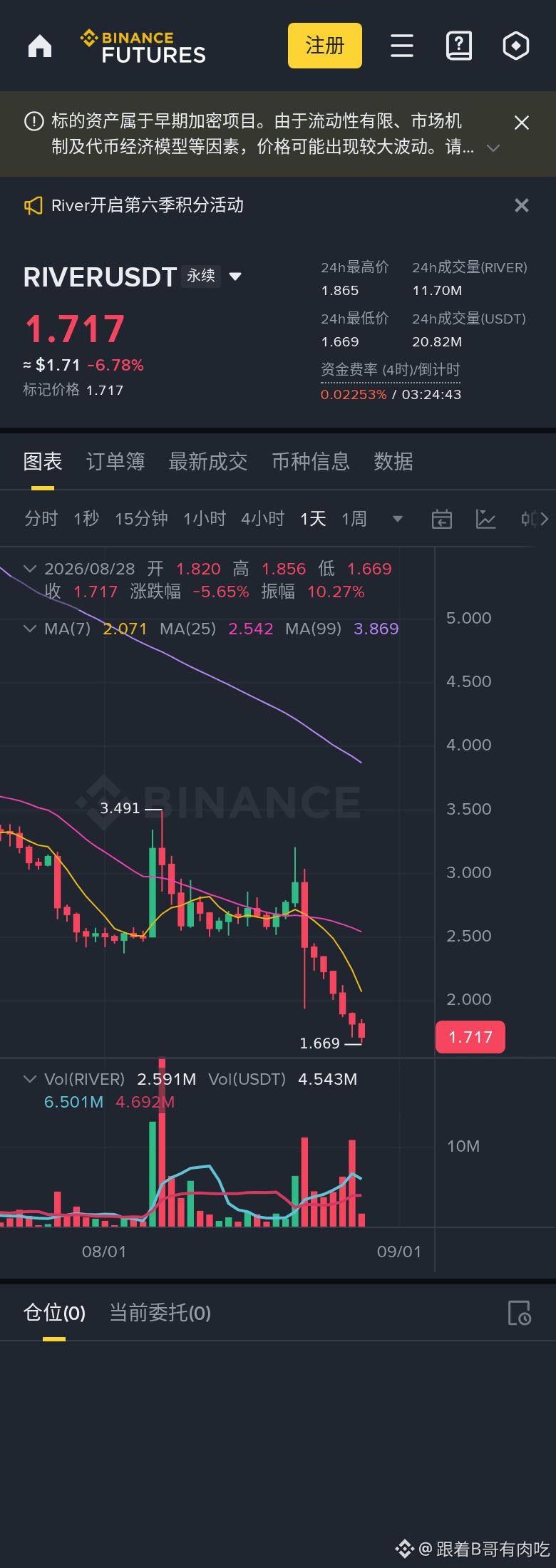Open the hexagon settings icon
Viewport: 556px width, 1568px height.
click(x=516, y=46)
